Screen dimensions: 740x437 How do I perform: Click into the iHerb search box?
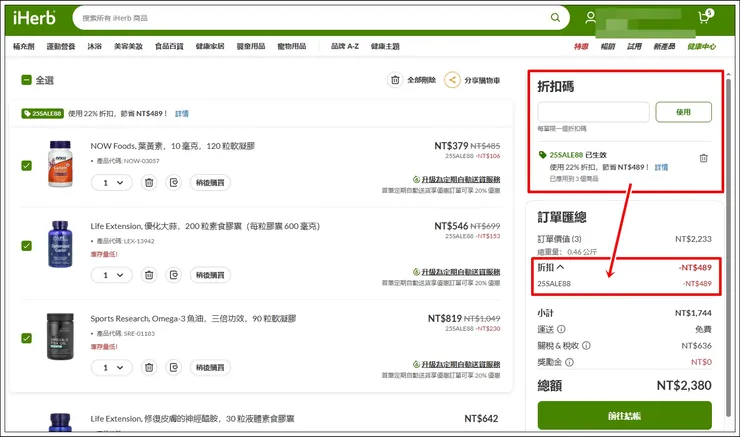coord(311,18)
